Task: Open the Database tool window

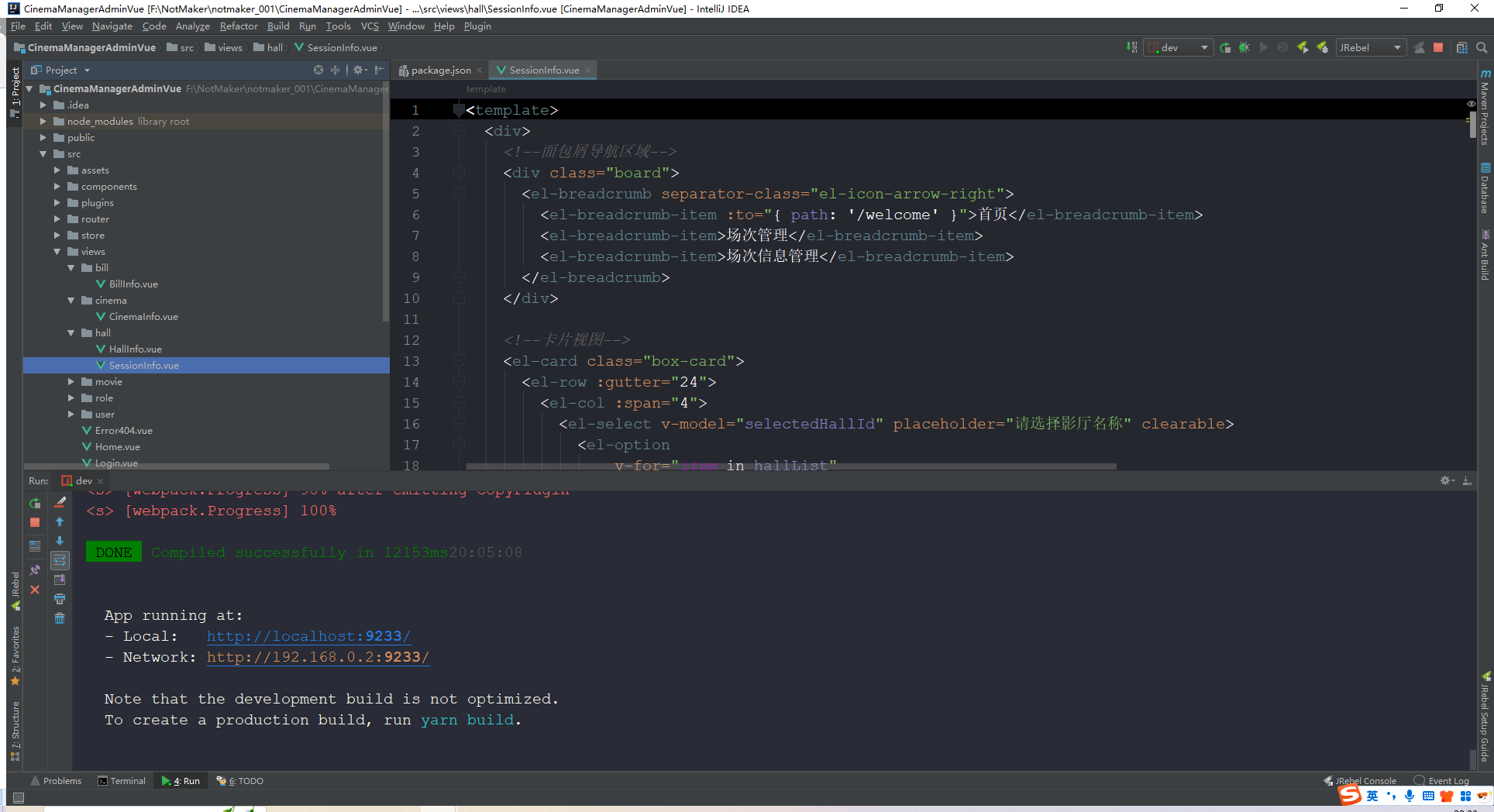Action: [x=1484, y=186]
